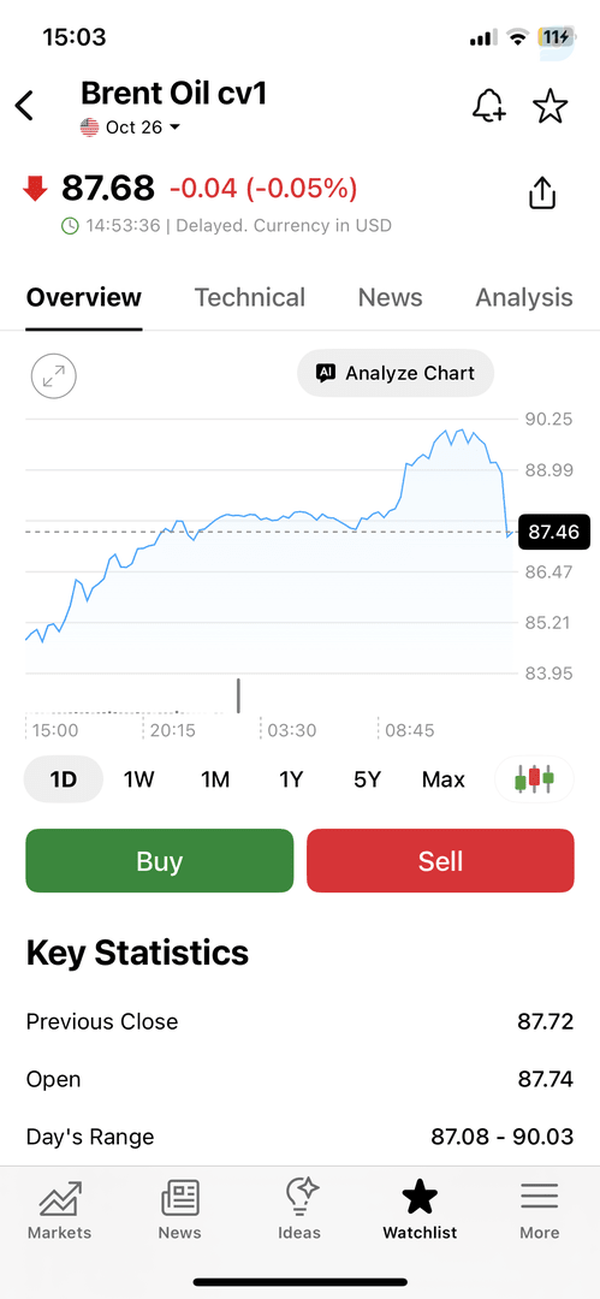Tap the back arrow icon
This screenshot has width=600, height=1299.
coord(25,105)
